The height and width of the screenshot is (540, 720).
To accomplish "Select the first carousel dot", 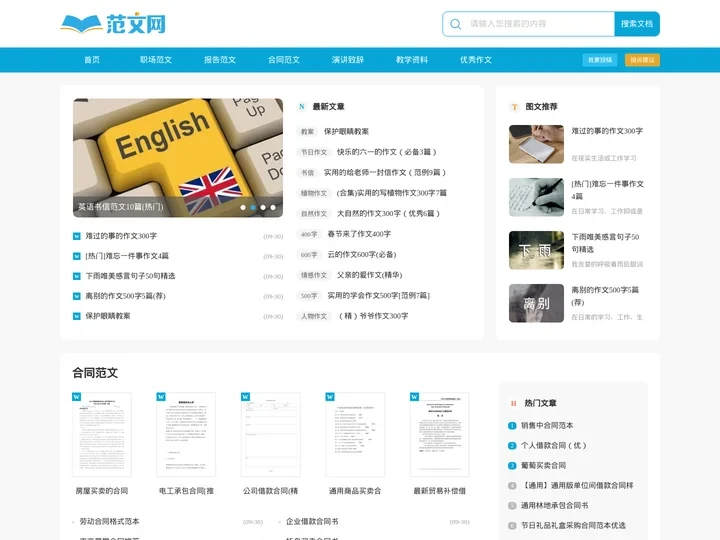I will pyautogui.click(x=243, y=208).
